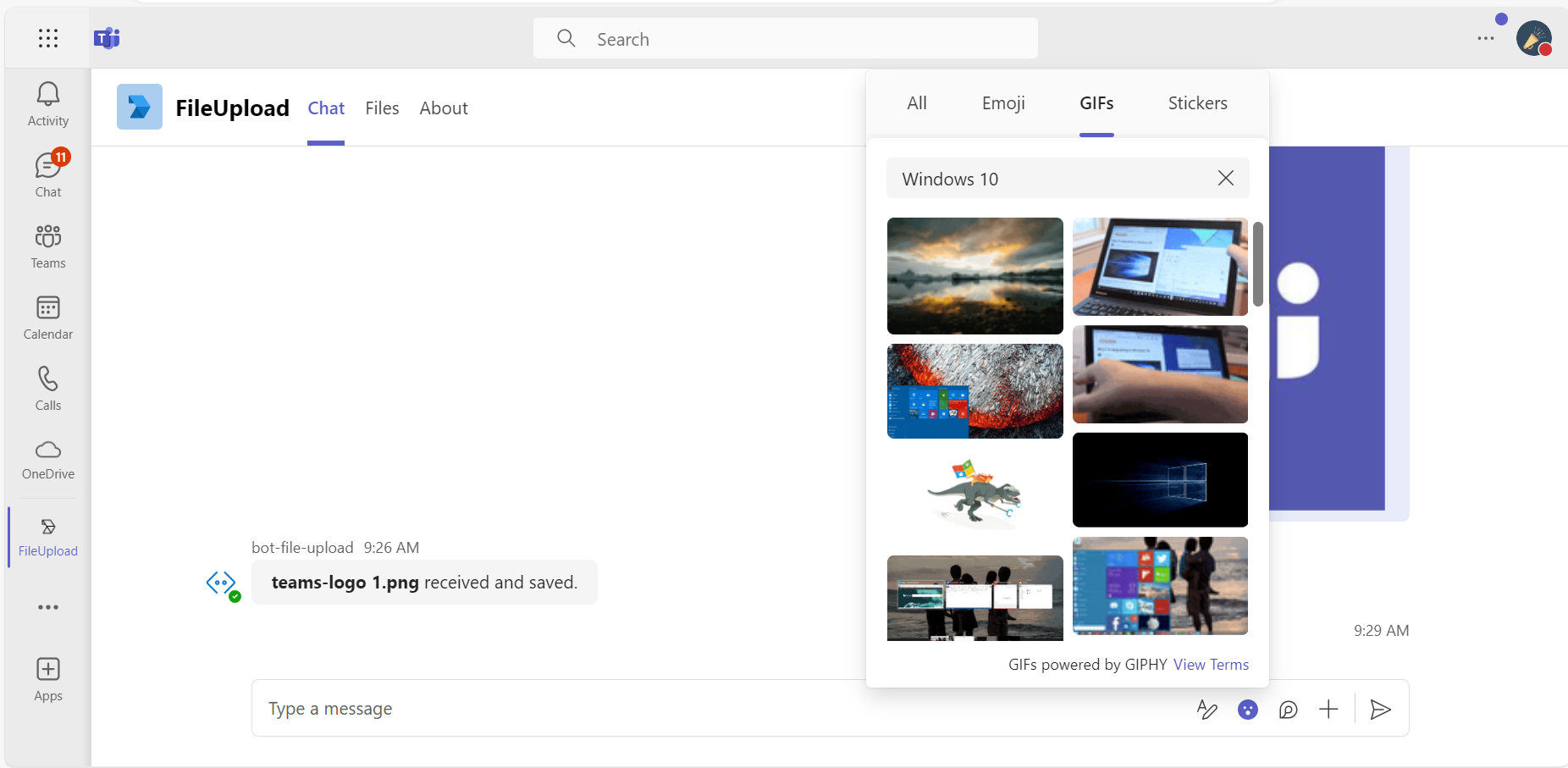Viewport: 1568px width, 768px height.
Task: Open the profile avatar menu
Action: (1533, 38)
